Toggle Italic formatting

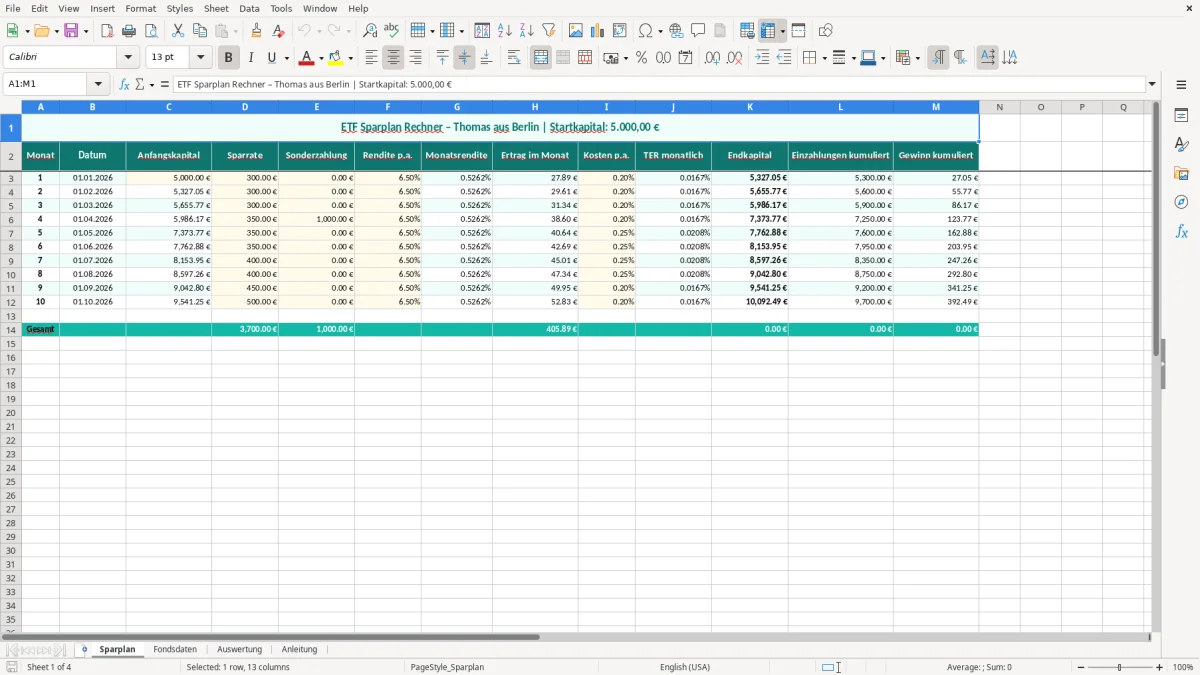(x=251, y=58)
